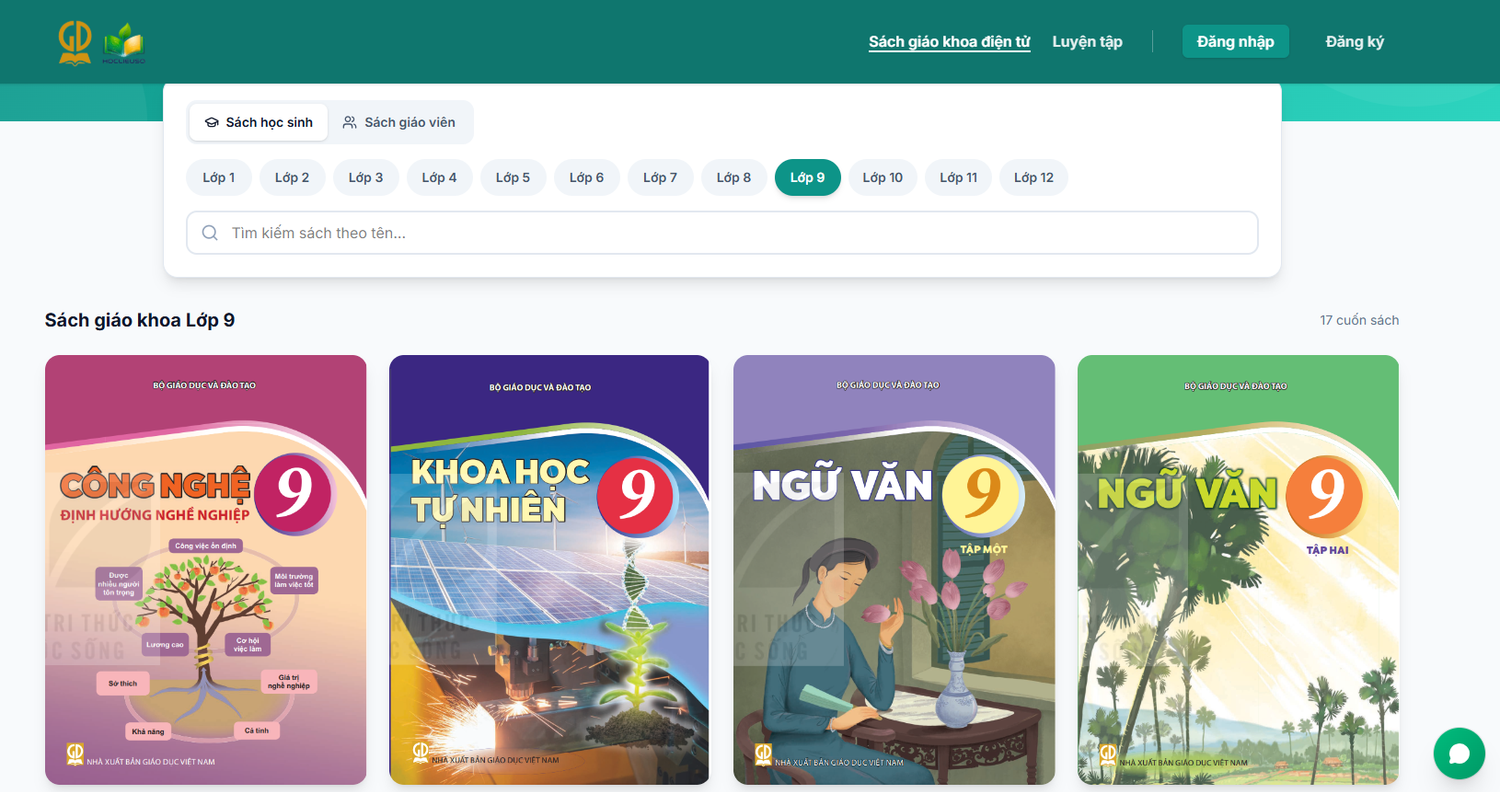Viewport: 1500px width, 792px height.
Task: Click the Đăng nhập button
Action: [x=1235, y=41]
